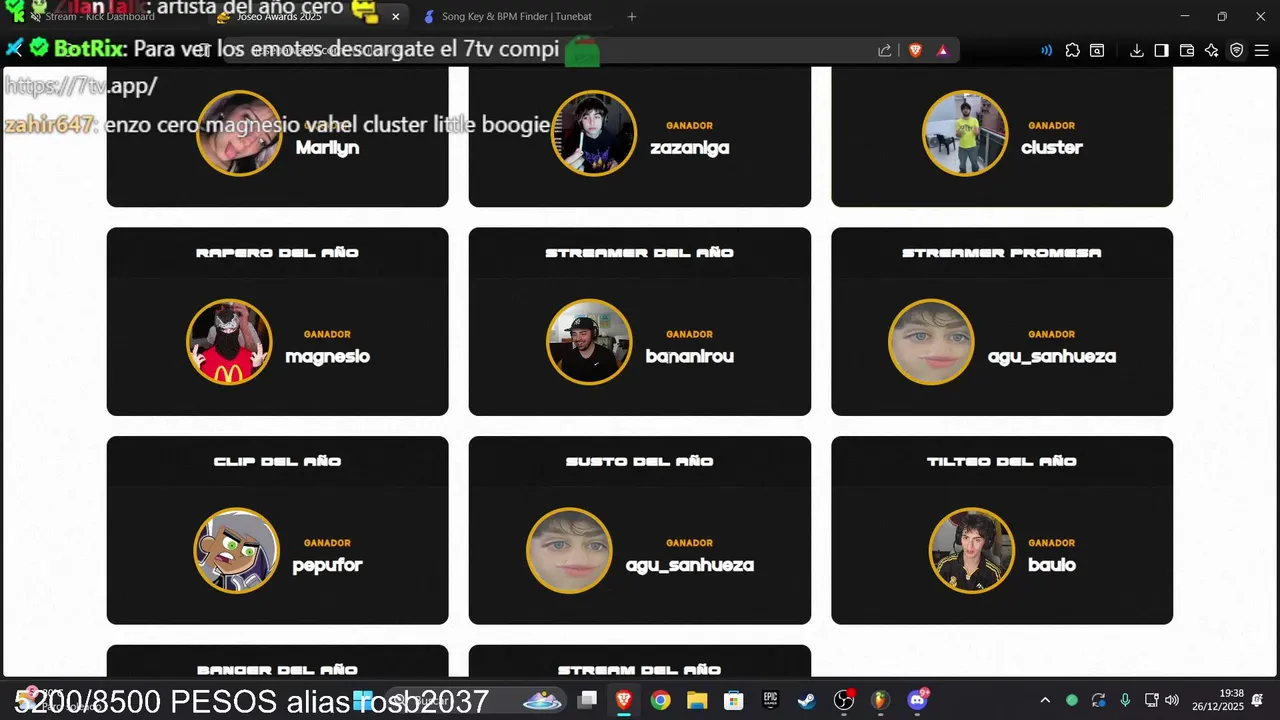Open the Brave hamburger main menu
The width and height of the screenshot is (1280, 720).
[x=1262, y=50]
